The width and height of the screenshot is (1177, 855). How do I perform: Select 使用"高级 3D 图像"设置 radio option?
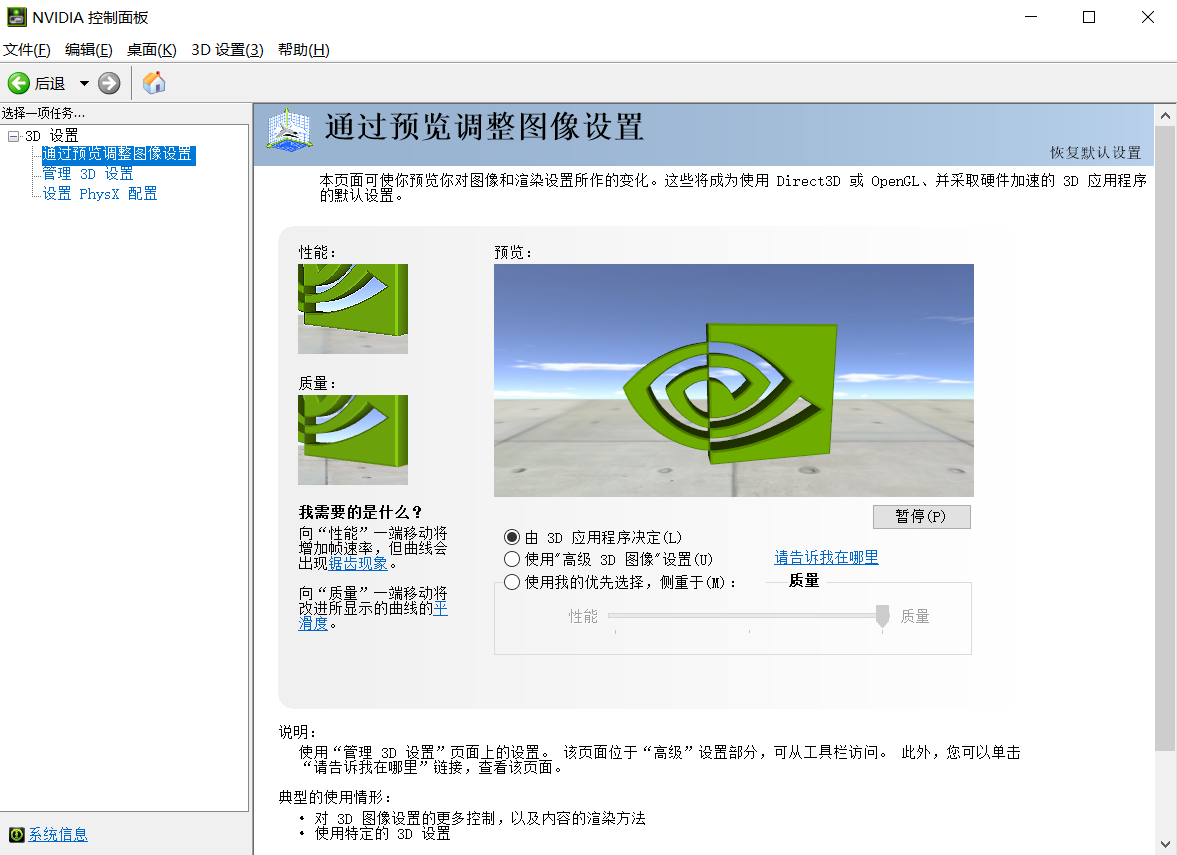pyautogui.click(x=512, y=559)
